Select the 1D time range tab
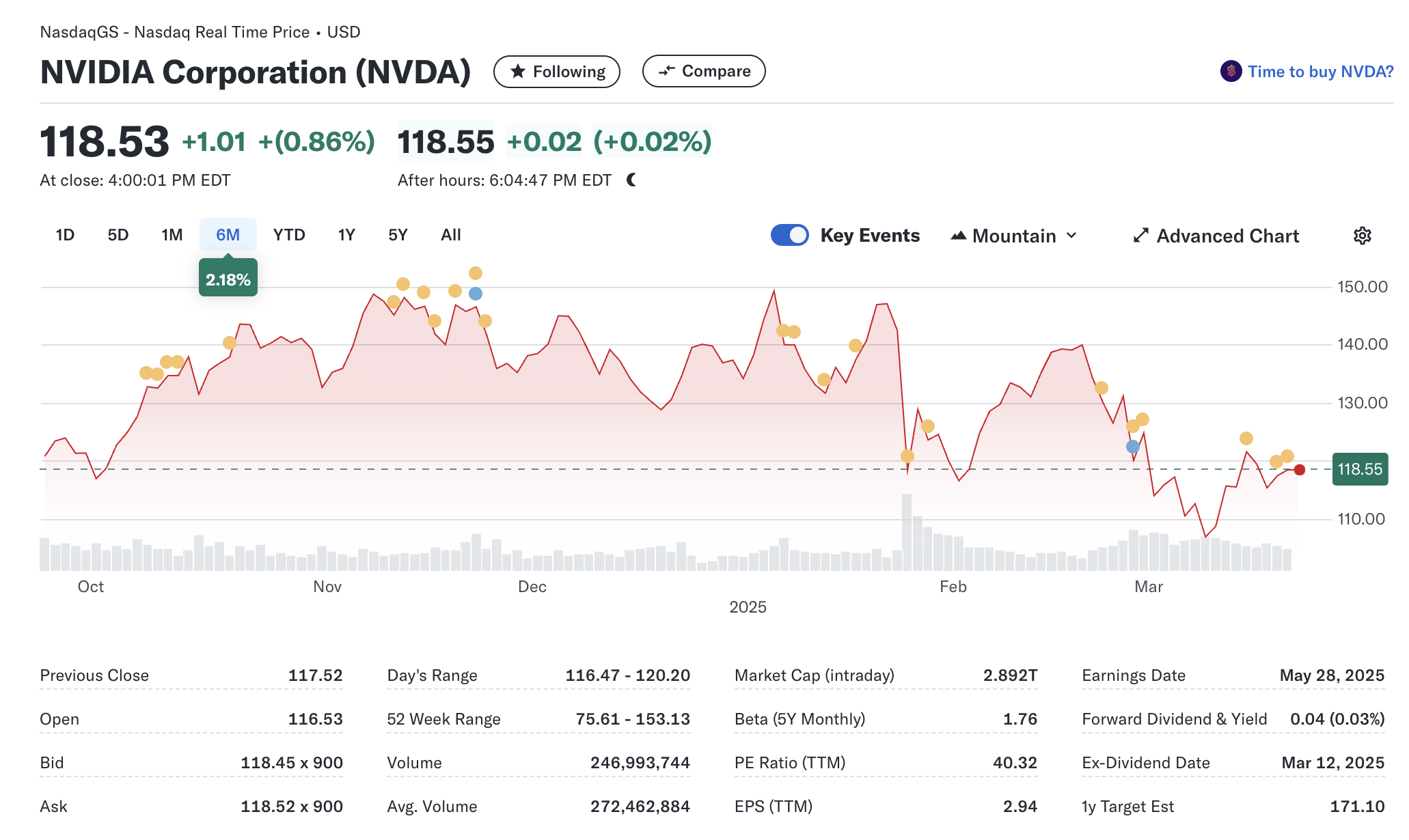Screen dimensions: 1409x840 pyautogui.click(x=65, y=235)
